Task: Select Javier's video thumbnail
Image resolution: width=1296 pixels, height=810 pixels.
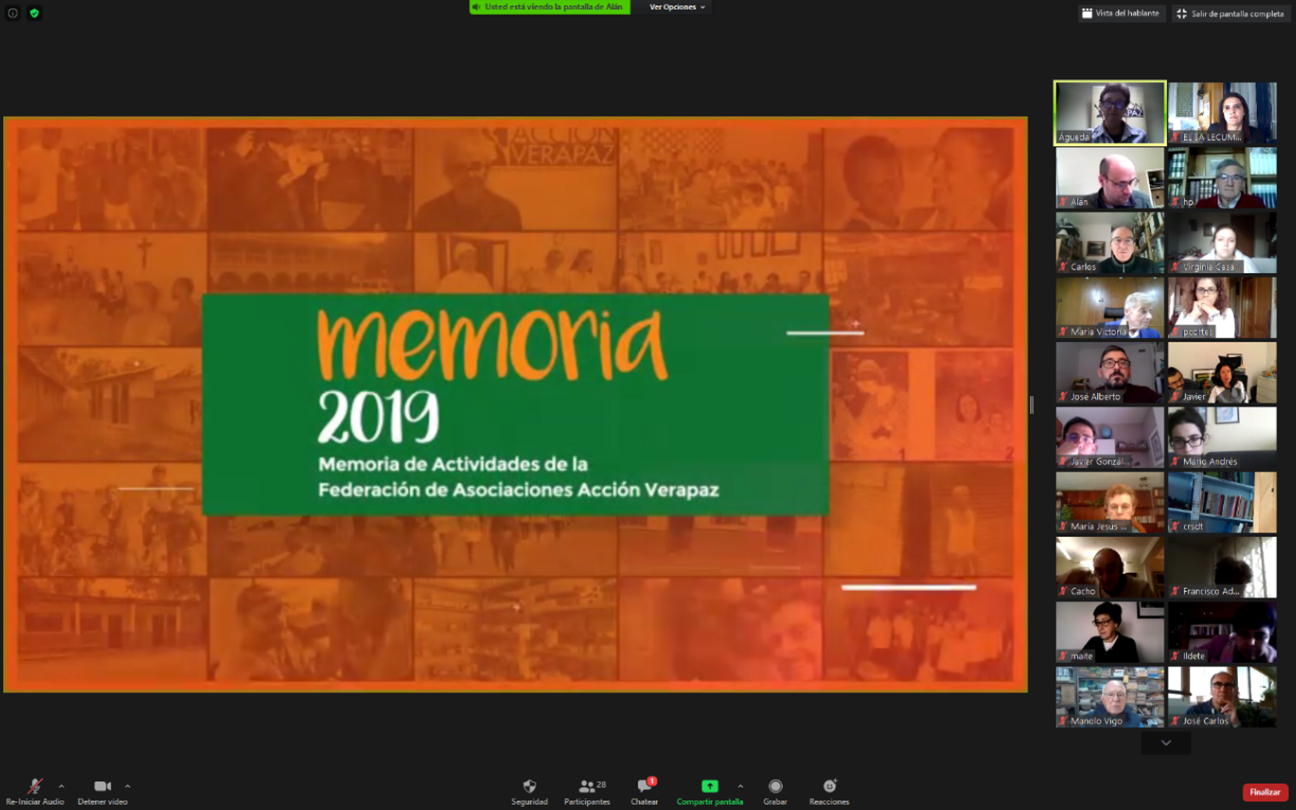Action: [x=1222, y=373]
